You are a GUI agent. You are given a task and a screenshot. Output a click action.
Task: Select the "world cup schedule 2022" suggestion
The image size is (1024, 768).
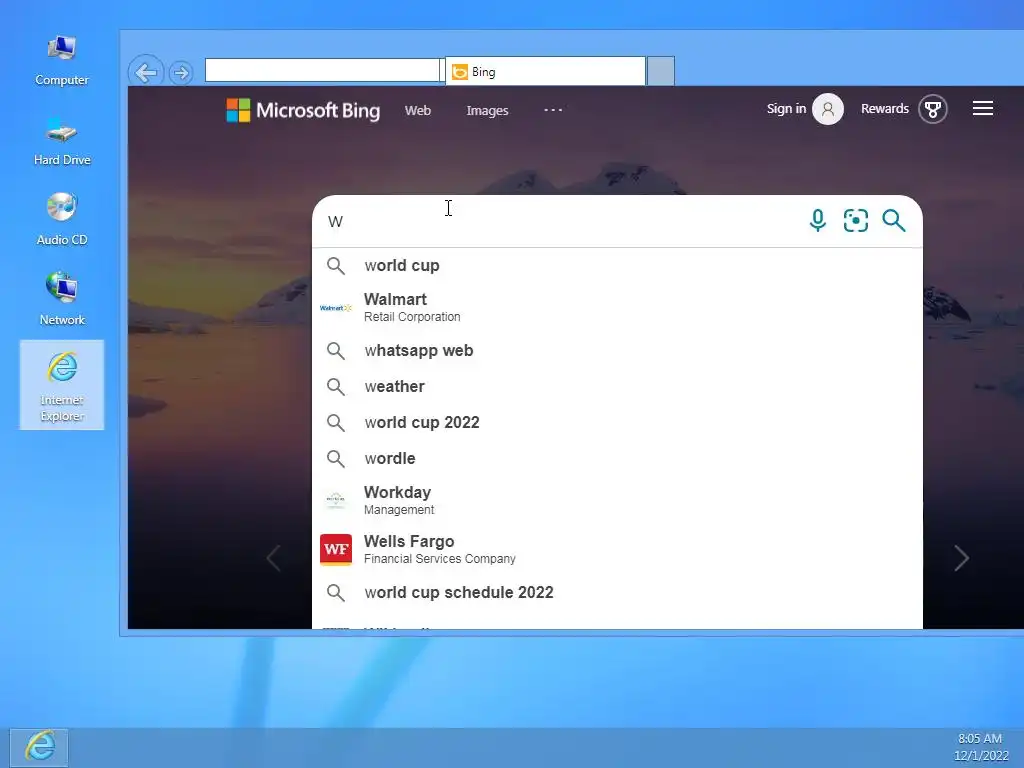pos(617,592)
